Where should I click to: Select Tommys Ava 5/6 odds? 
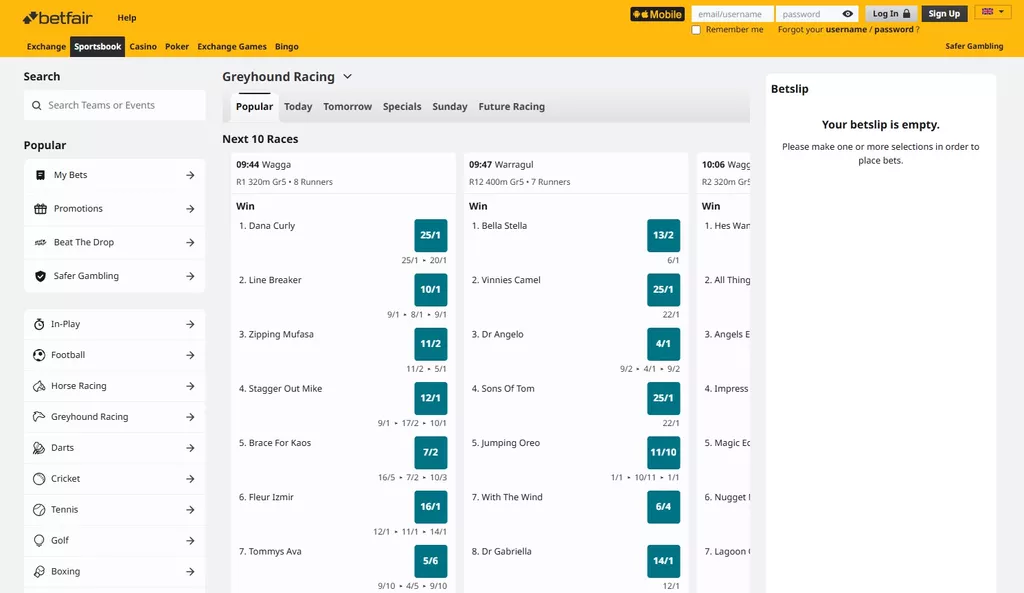pyautogui.click(x=431, y=561)
